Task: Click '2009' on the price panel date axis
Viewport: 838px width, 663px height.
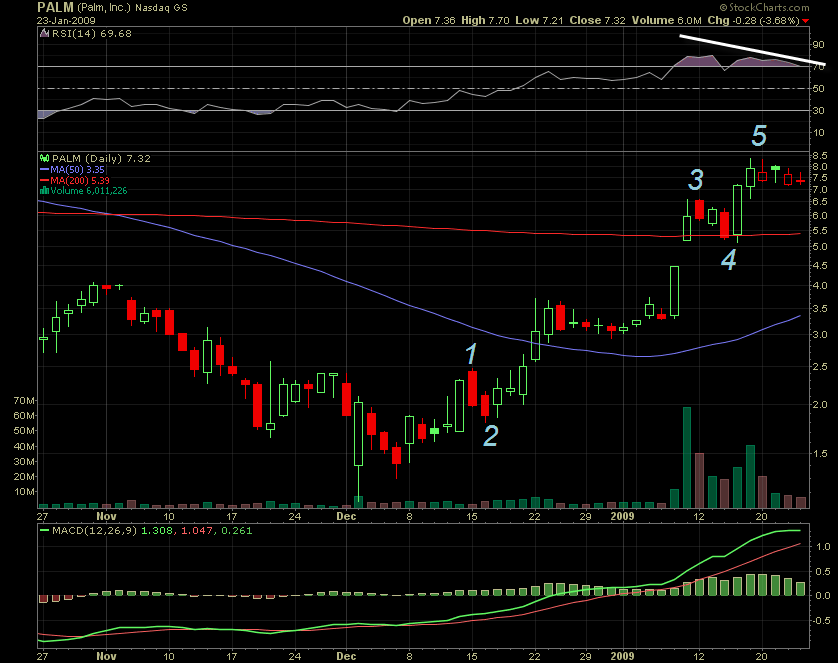Action: coord(623,517)
